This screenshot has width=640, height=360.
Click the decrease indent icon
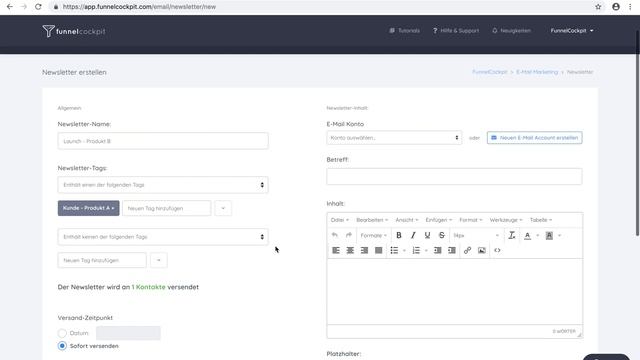pyautogui.click(x=438, y=250)
